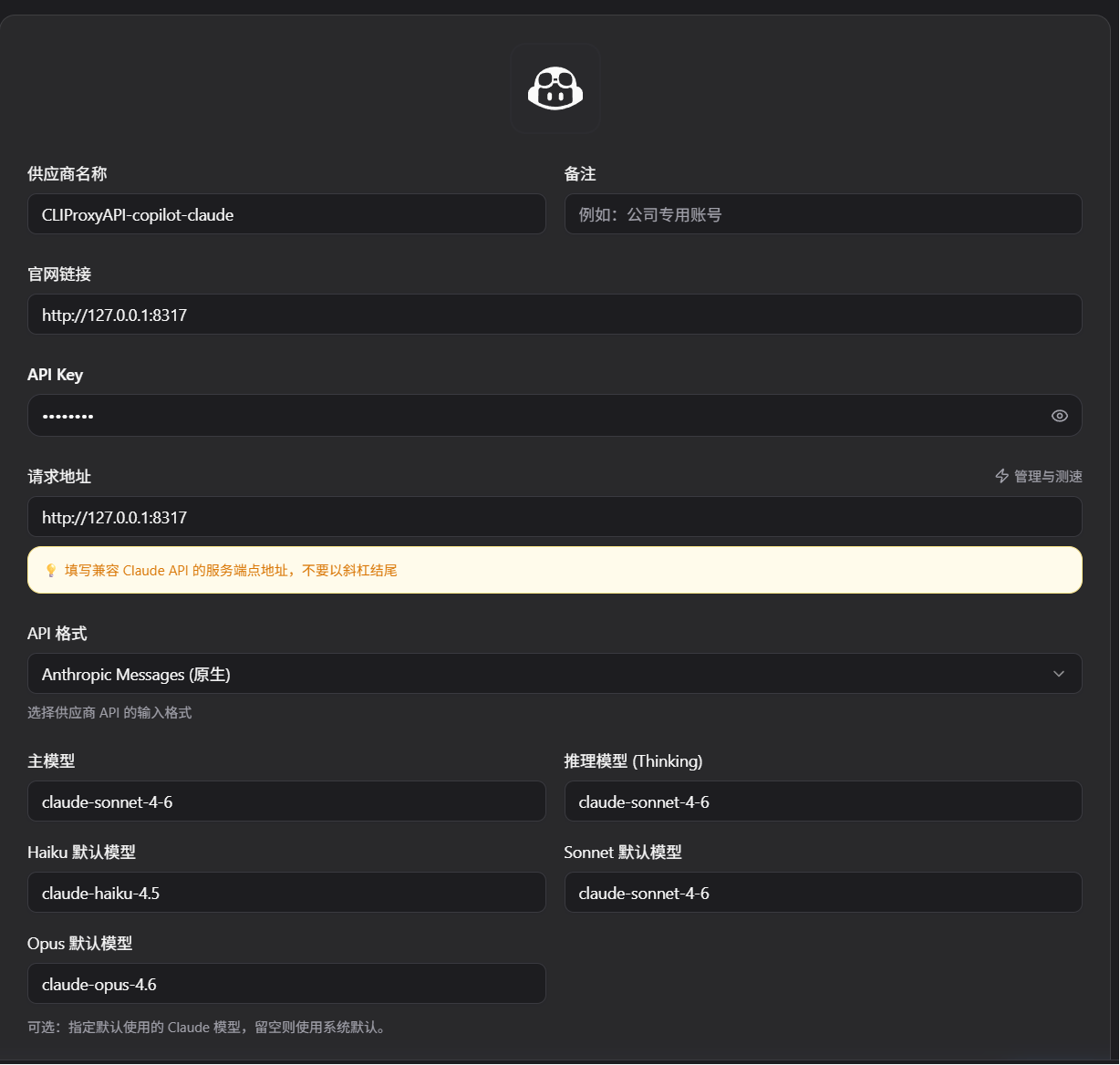
Task: Click the 主模型 label
Action: pos(51,761)
